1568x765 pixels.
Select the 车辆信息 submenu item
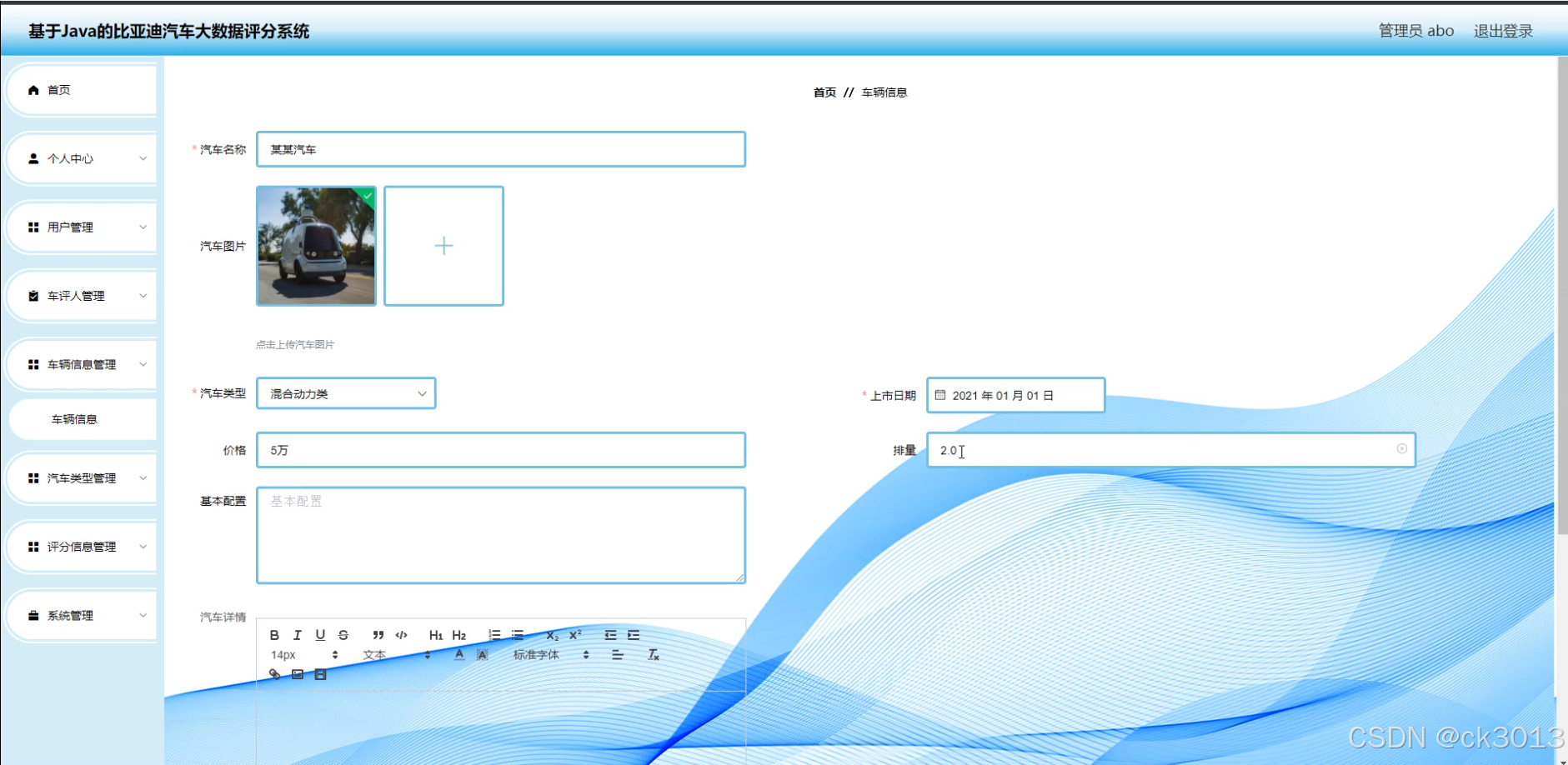[83, 419]
